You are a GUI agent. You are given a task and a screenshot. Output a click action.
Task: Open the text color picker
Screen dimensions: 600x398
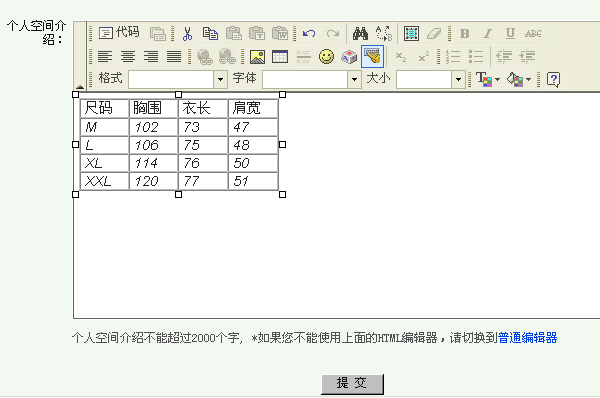click(x=488, y=79)
